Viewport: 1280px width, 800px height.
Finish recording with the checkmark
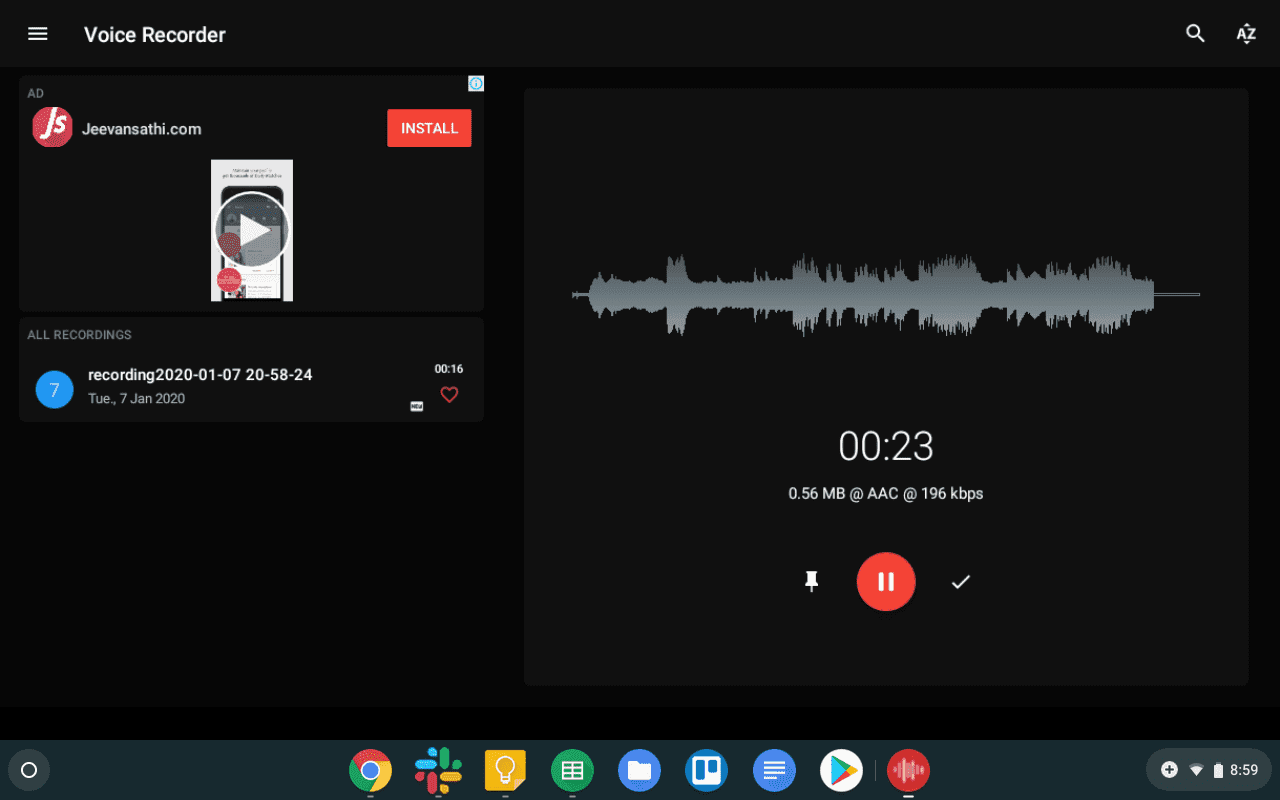coord(960,581)
